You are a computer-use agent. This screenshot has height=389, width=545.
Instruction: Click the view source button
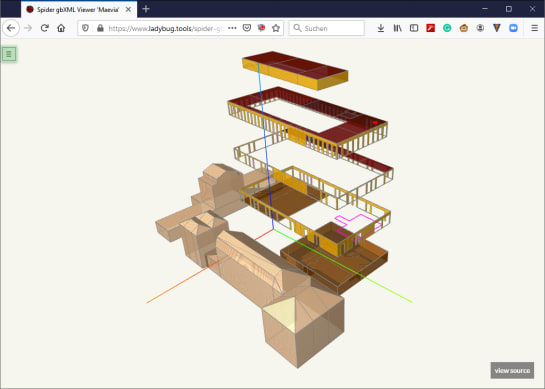tap(512, 371)
